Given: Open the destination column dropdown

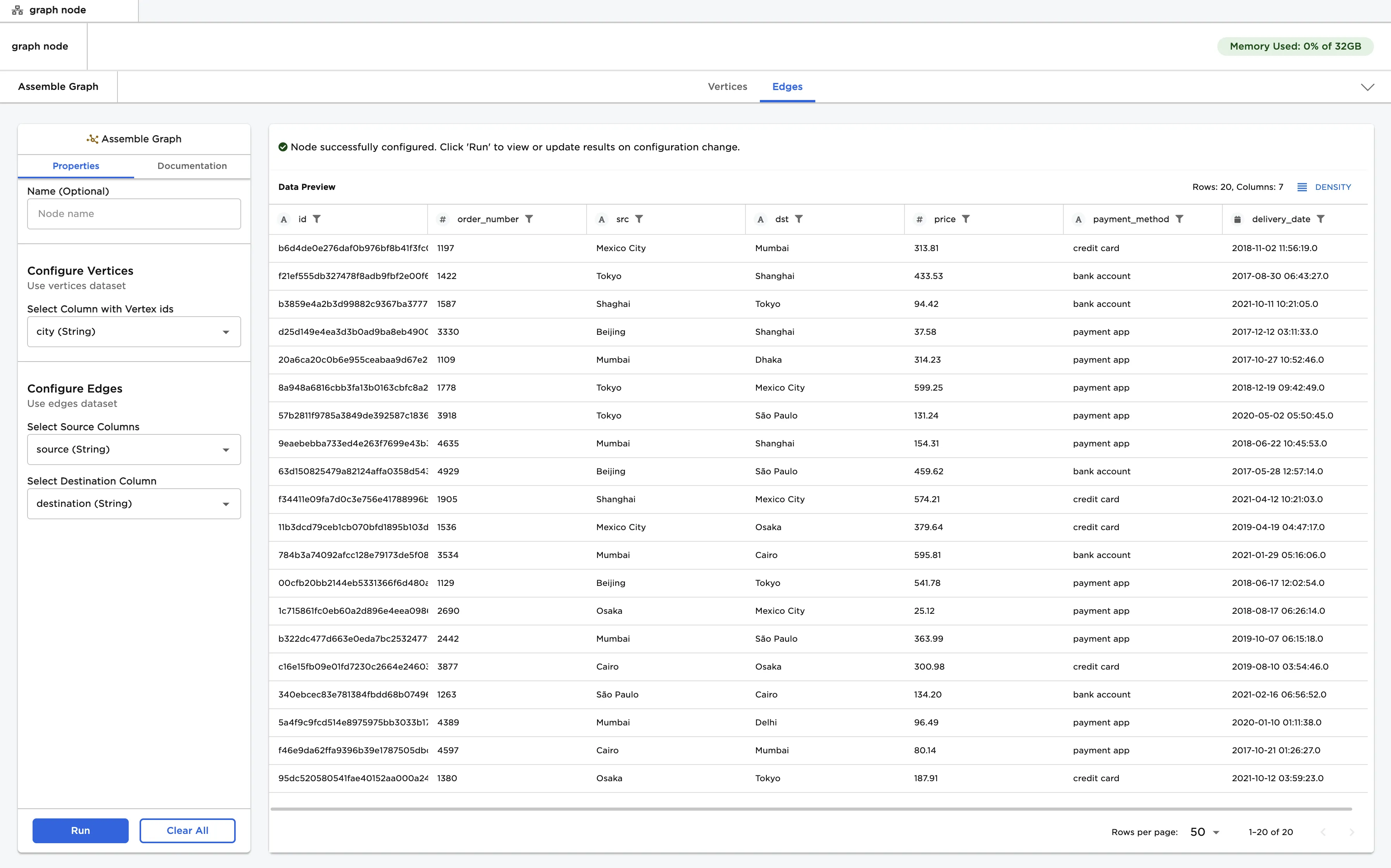Looking at the screenshot, I should (134, 503).
